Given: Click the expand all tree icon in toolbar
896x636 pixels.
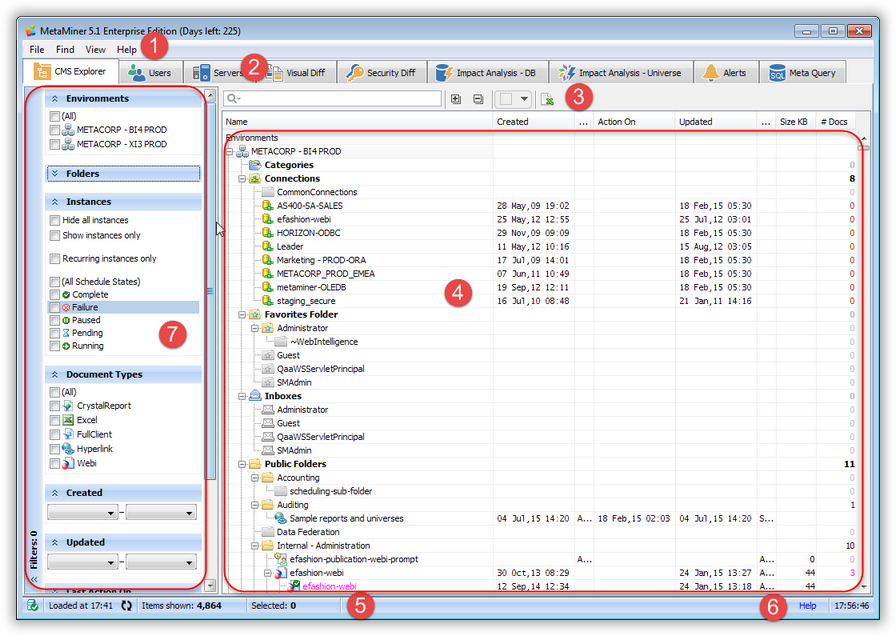Looking at the screenshot, I should coord(456,99).
